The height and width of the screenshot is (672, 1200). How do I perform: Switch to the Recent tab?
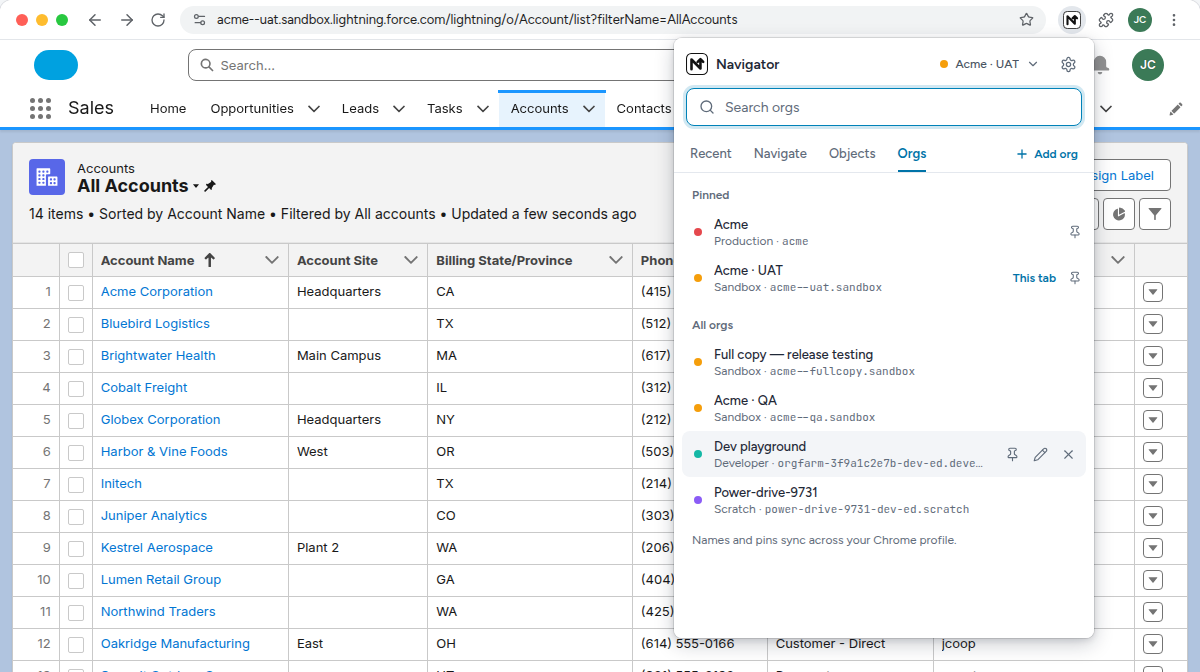tap(711, 154)
